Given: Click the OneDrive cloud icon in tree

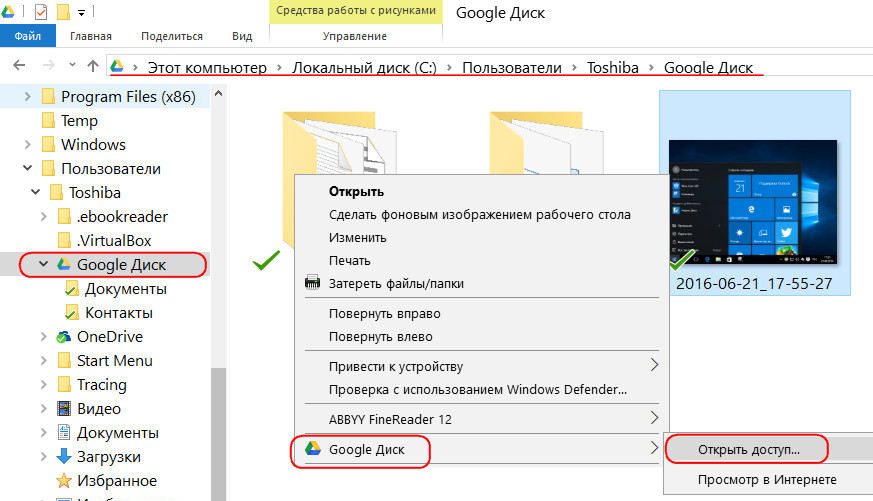Looking at the screenshot, I should tap(63, 337).
